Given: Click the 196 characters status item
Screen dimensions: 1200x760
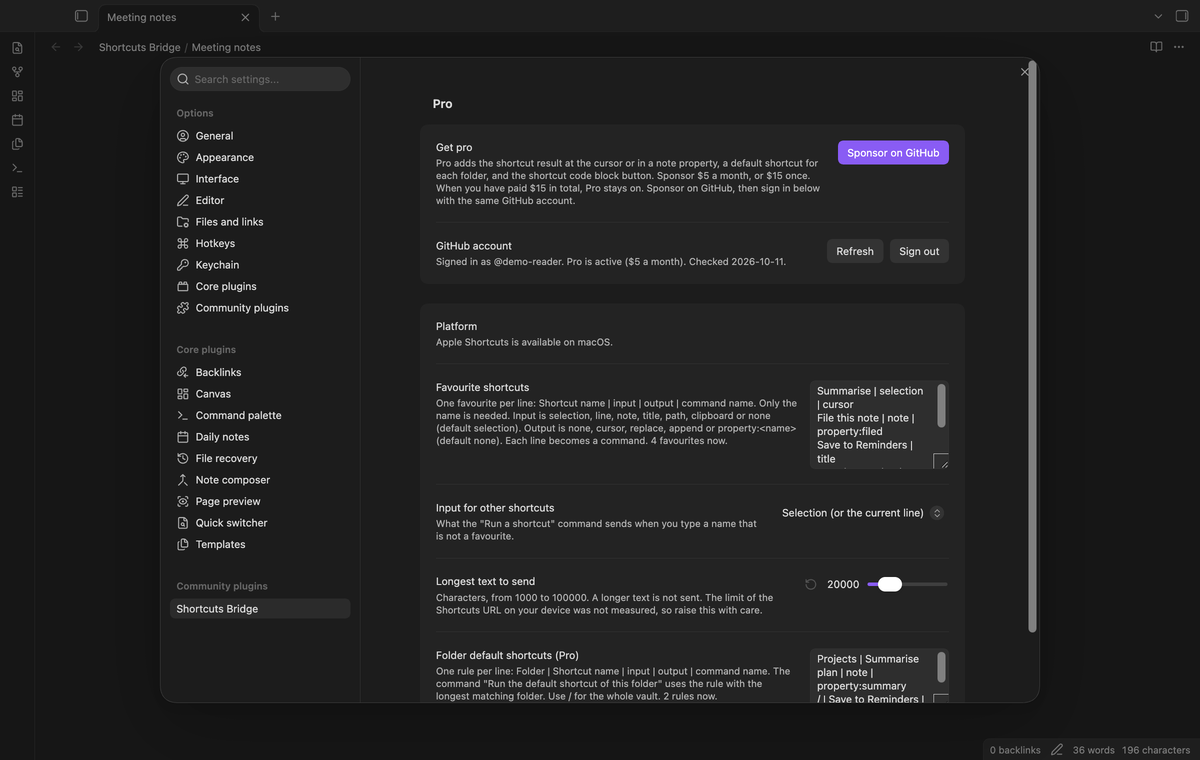Looking at the screenshot, I should tap(1156, 750).
